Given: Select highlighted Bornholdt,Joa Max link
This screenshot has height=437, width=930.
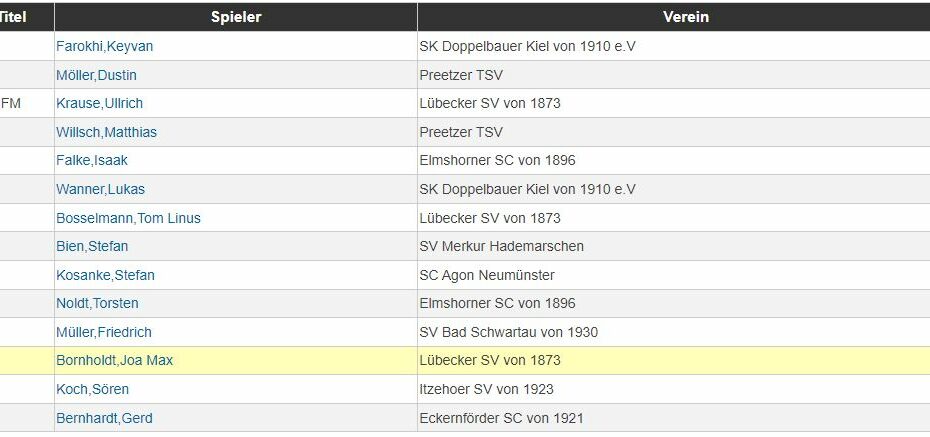Looking at the screenshot, I should [114, 361].
